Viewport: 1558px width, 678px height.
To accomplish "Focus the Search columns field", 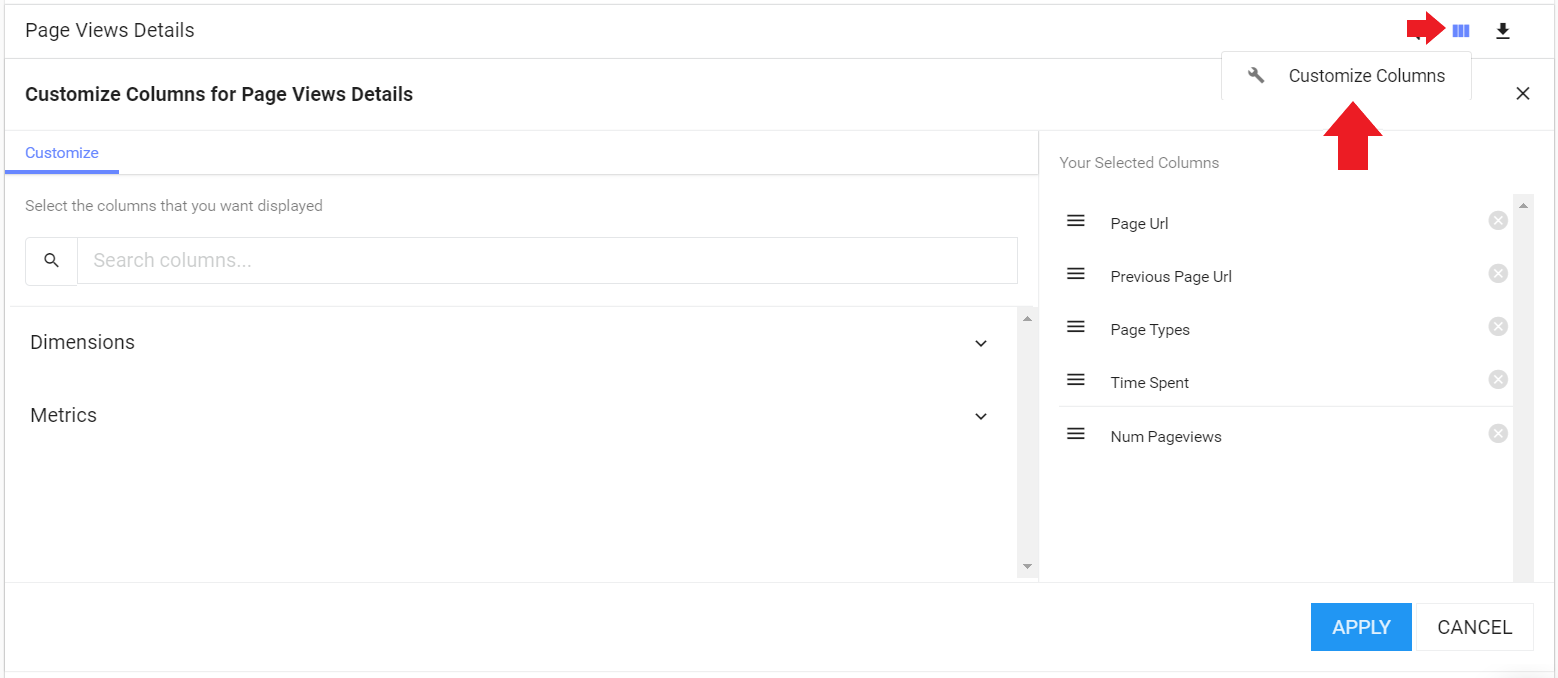I will point(547,261).
